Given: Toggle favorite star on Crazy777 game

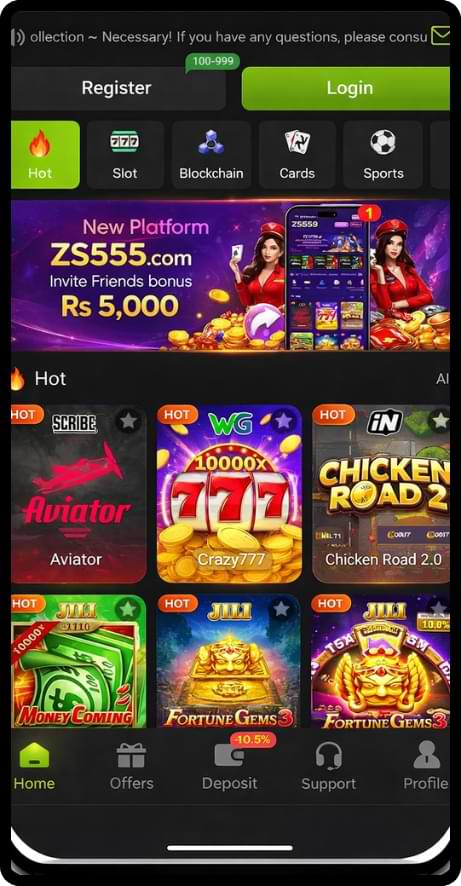Looking at the screenshot, I should point(283,421).
